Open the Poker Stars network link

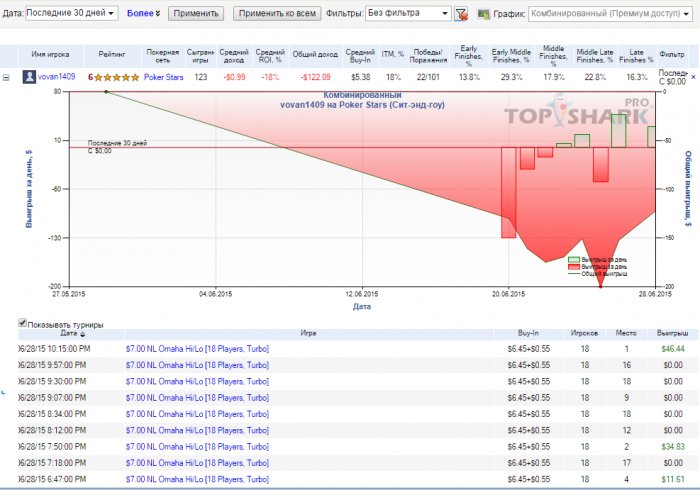(x=164, y=76)
